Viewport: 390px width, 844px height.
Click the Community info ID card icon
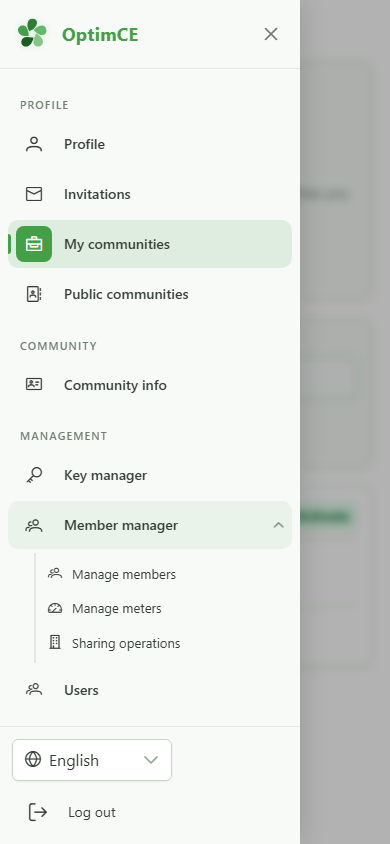tap(34, 384)
